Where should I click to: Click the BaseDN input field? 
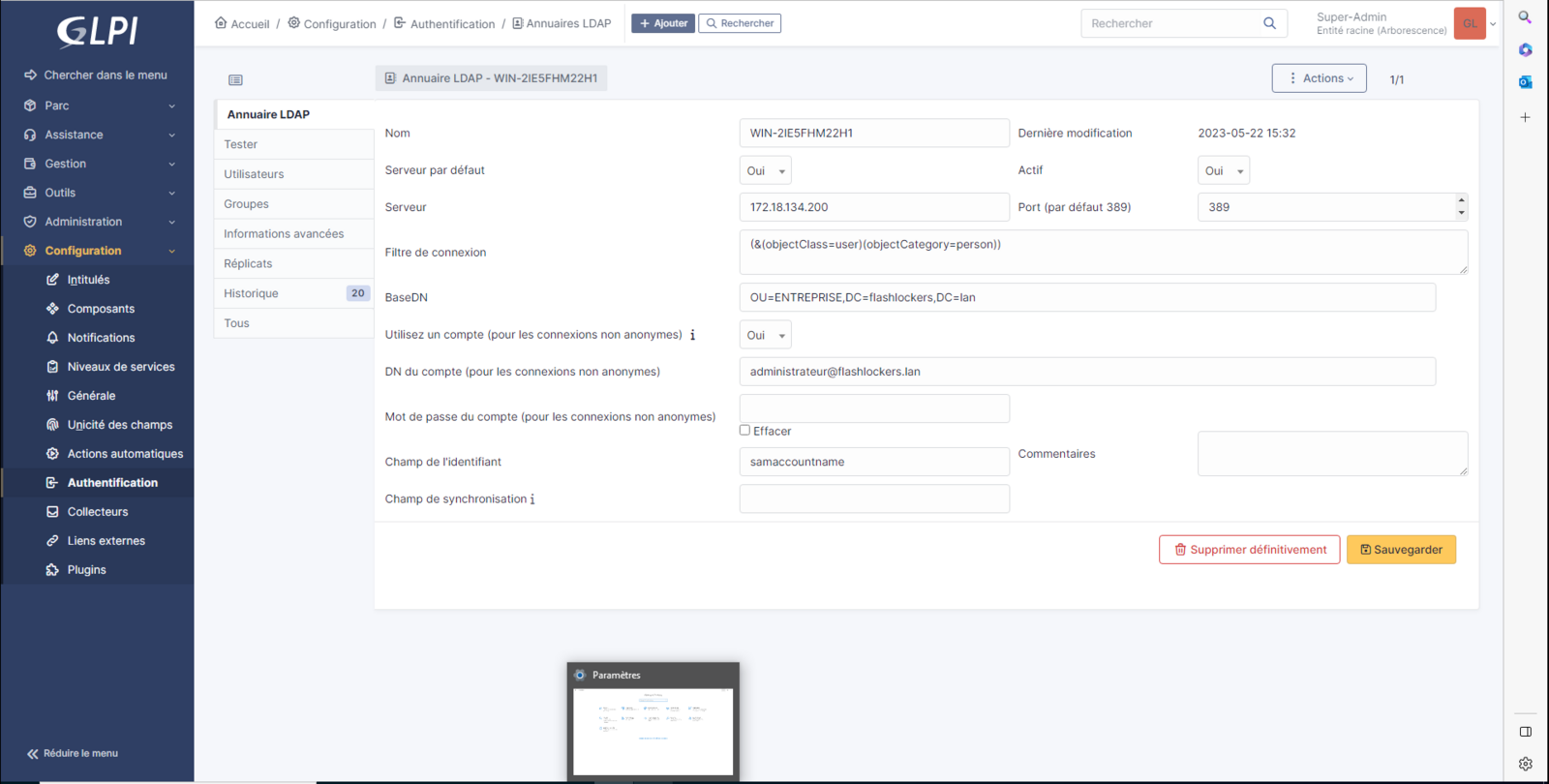coord(1086,297)
